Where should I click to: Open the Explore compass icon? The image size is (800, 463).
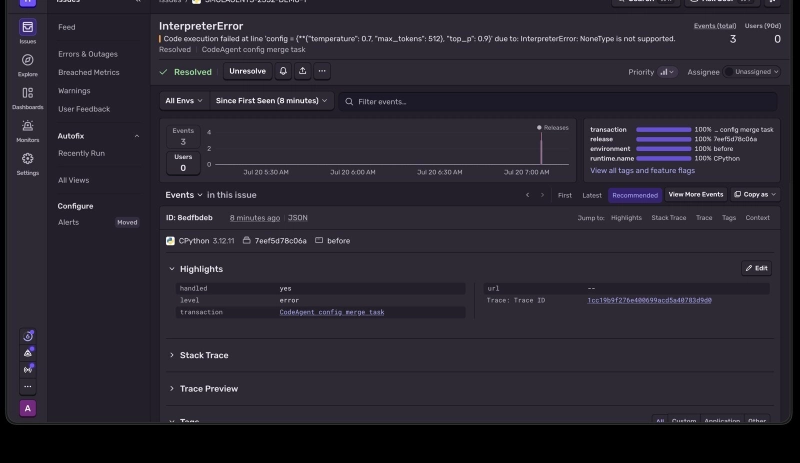pyautogui.click(x=28, y=60)
